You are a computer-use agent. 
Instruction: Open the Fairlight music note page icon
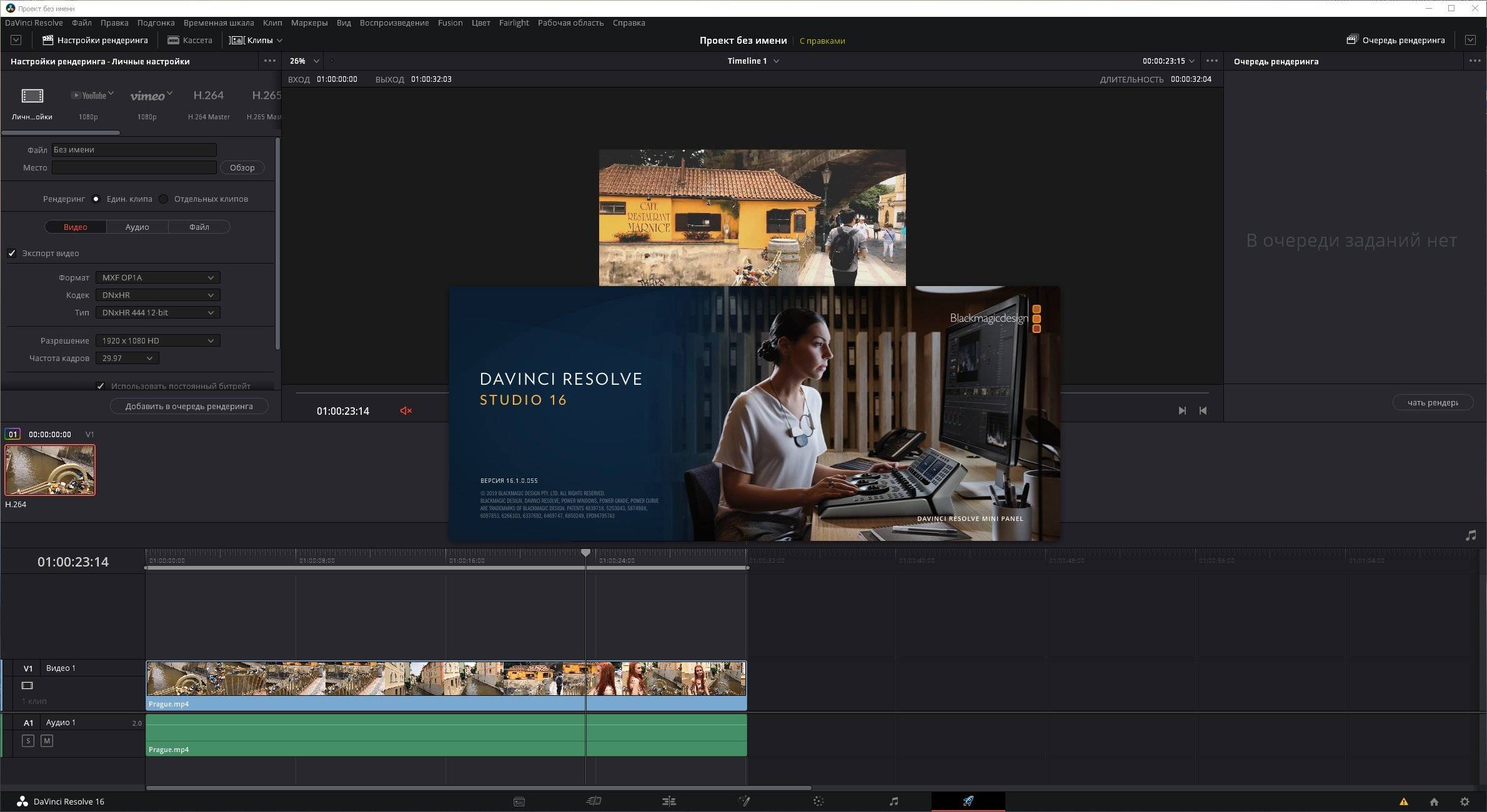tap(893, 801)
